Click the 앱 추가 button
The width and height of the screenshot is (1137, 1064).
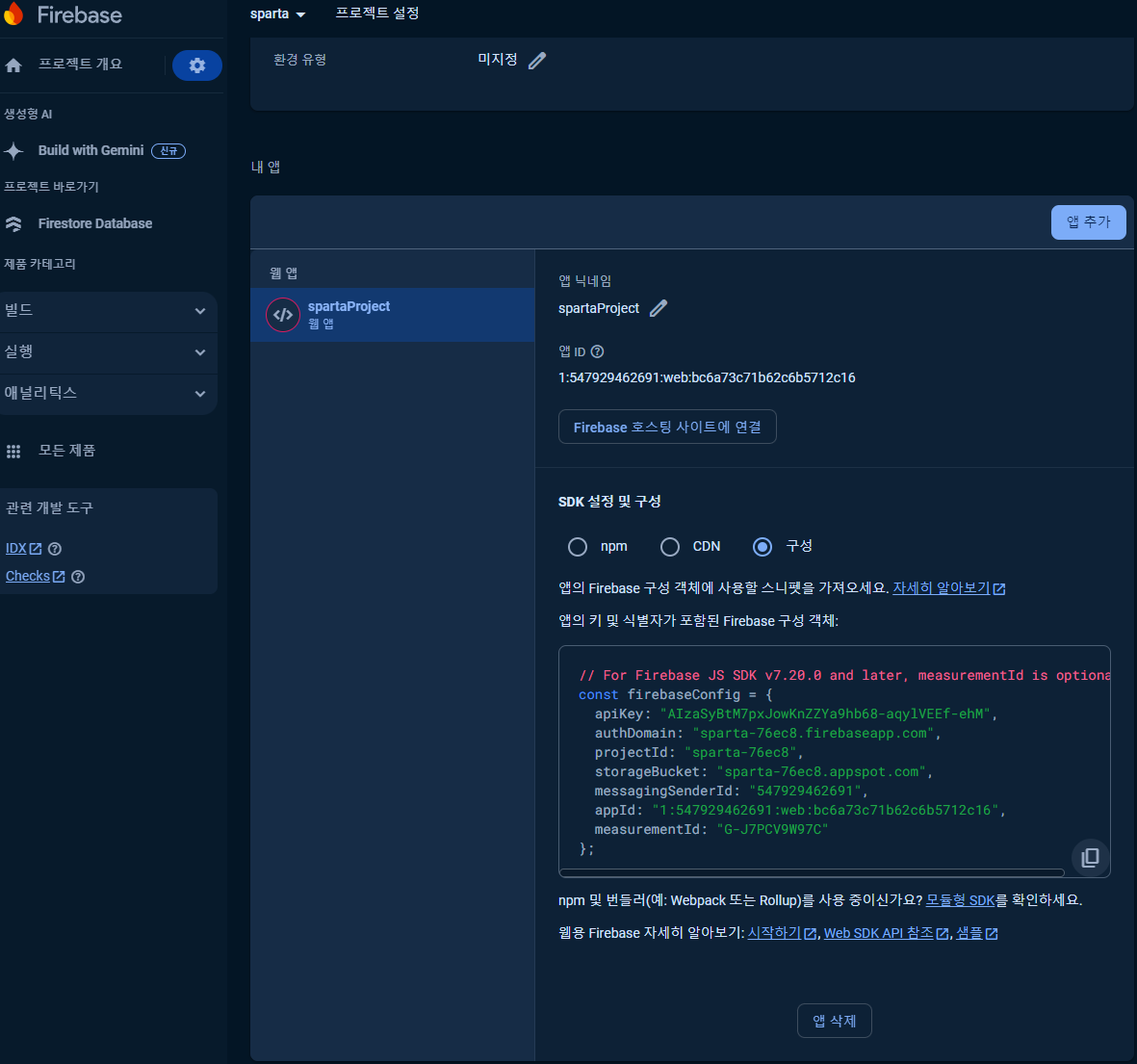click(x=1089, y=221)
